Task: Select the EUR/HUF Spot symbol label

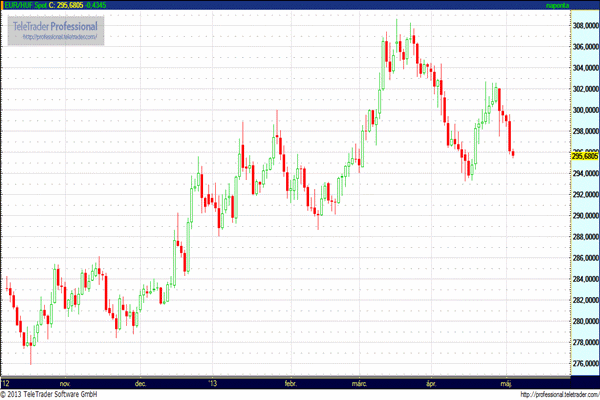Action: [24, 5]
